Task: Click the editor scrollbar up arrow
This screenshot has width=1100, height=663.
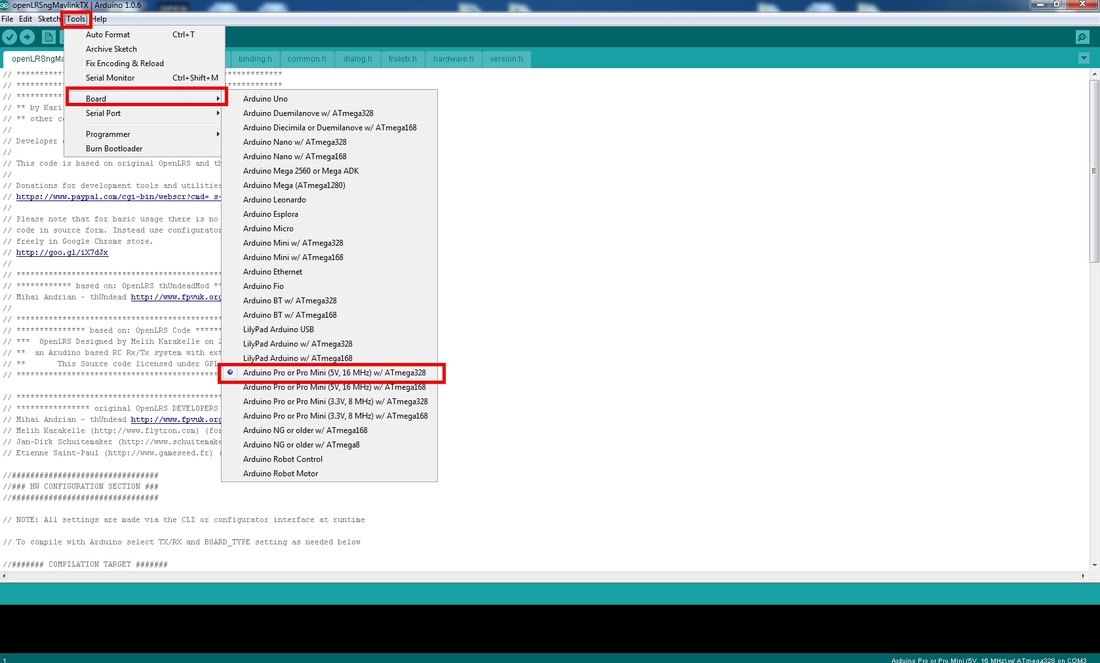Action: click(1092, 75)
